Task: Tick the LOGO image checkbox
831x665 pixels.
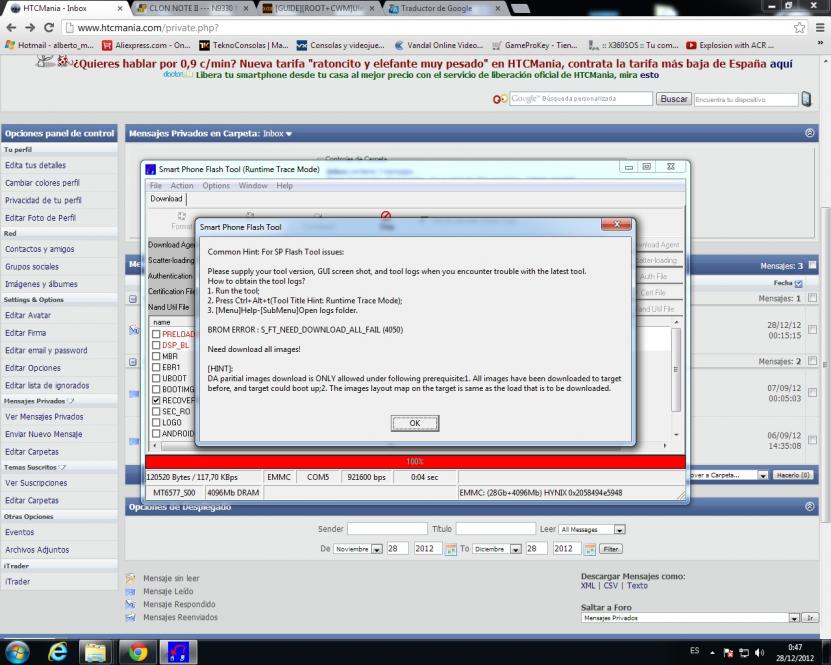Action: coord(156,422)
